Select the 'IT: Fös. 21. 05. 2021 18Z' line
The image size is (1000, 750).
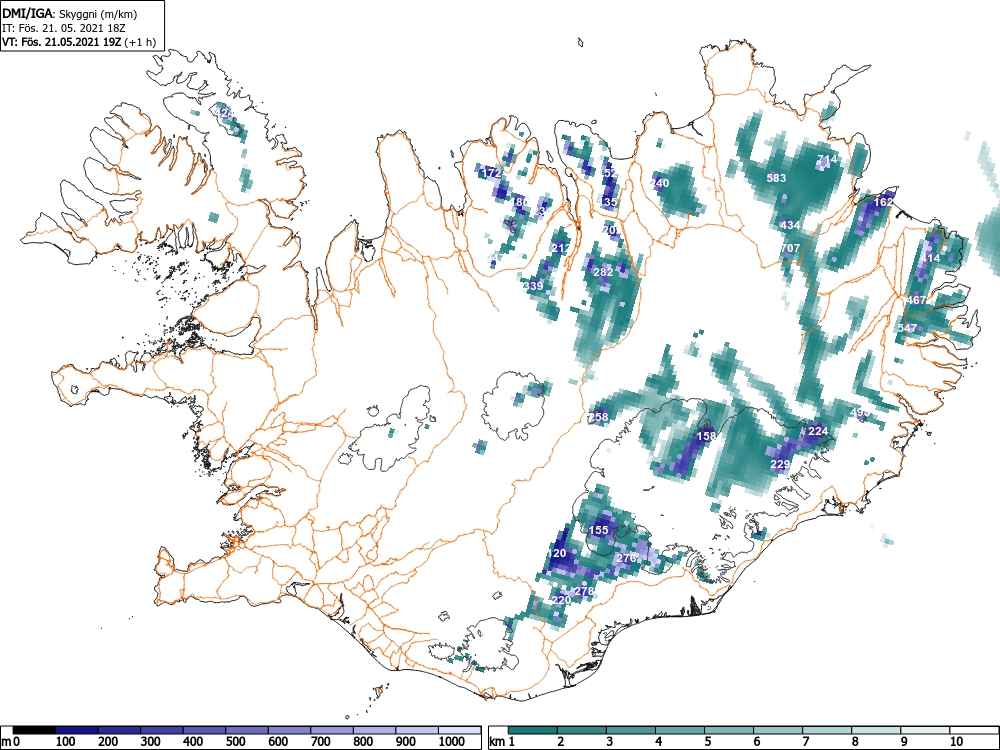62,28
